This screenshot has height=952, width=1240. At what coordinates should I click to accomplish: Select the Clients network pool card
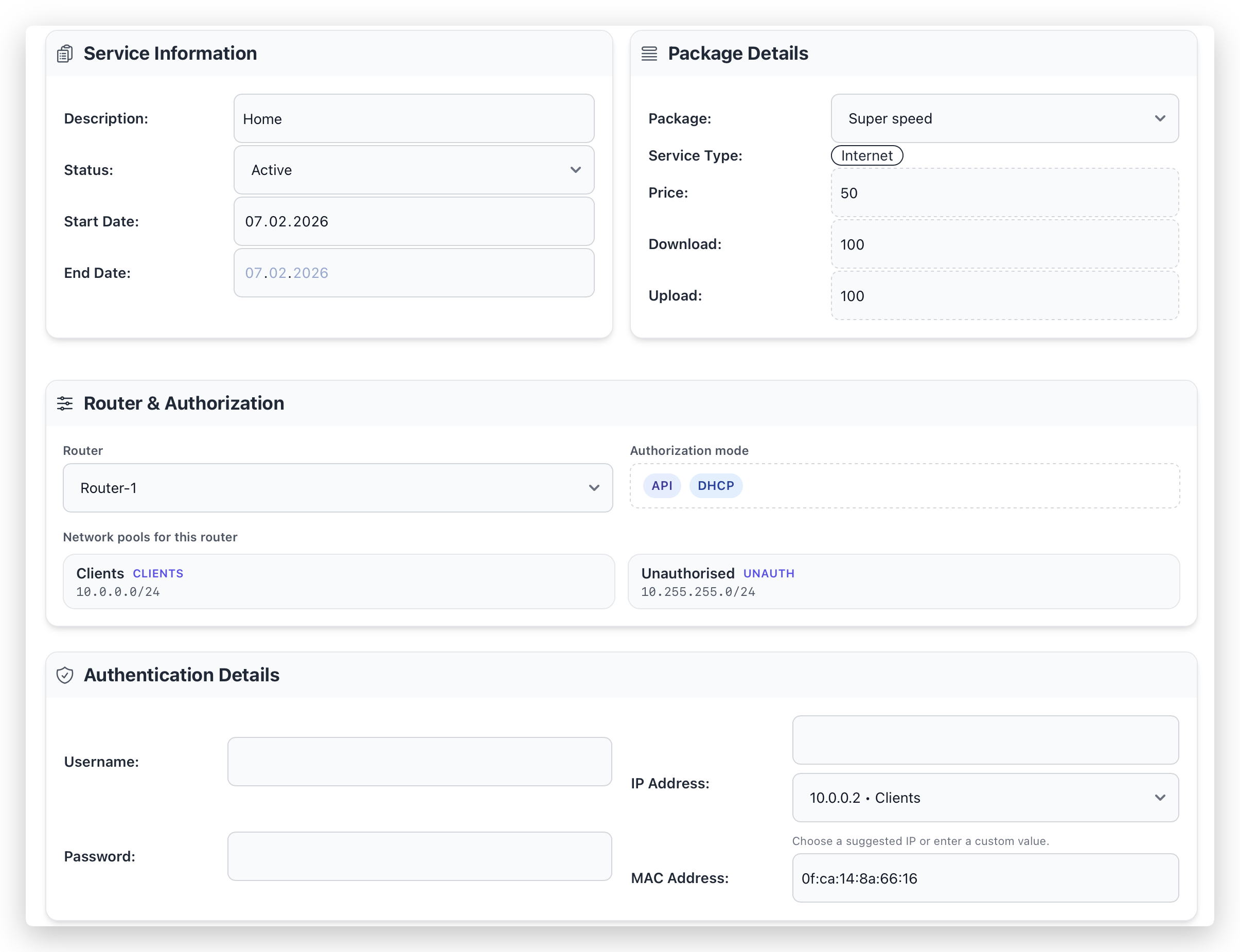coord(338,581)
